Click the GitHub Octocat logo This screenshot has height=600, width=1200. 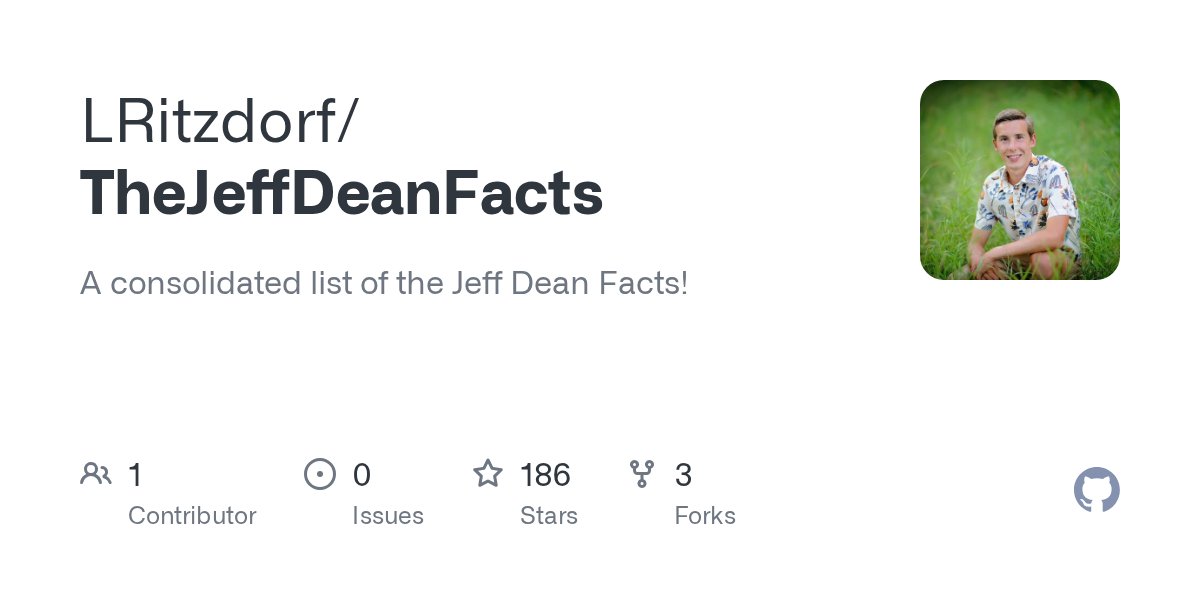pos(1096,490)
